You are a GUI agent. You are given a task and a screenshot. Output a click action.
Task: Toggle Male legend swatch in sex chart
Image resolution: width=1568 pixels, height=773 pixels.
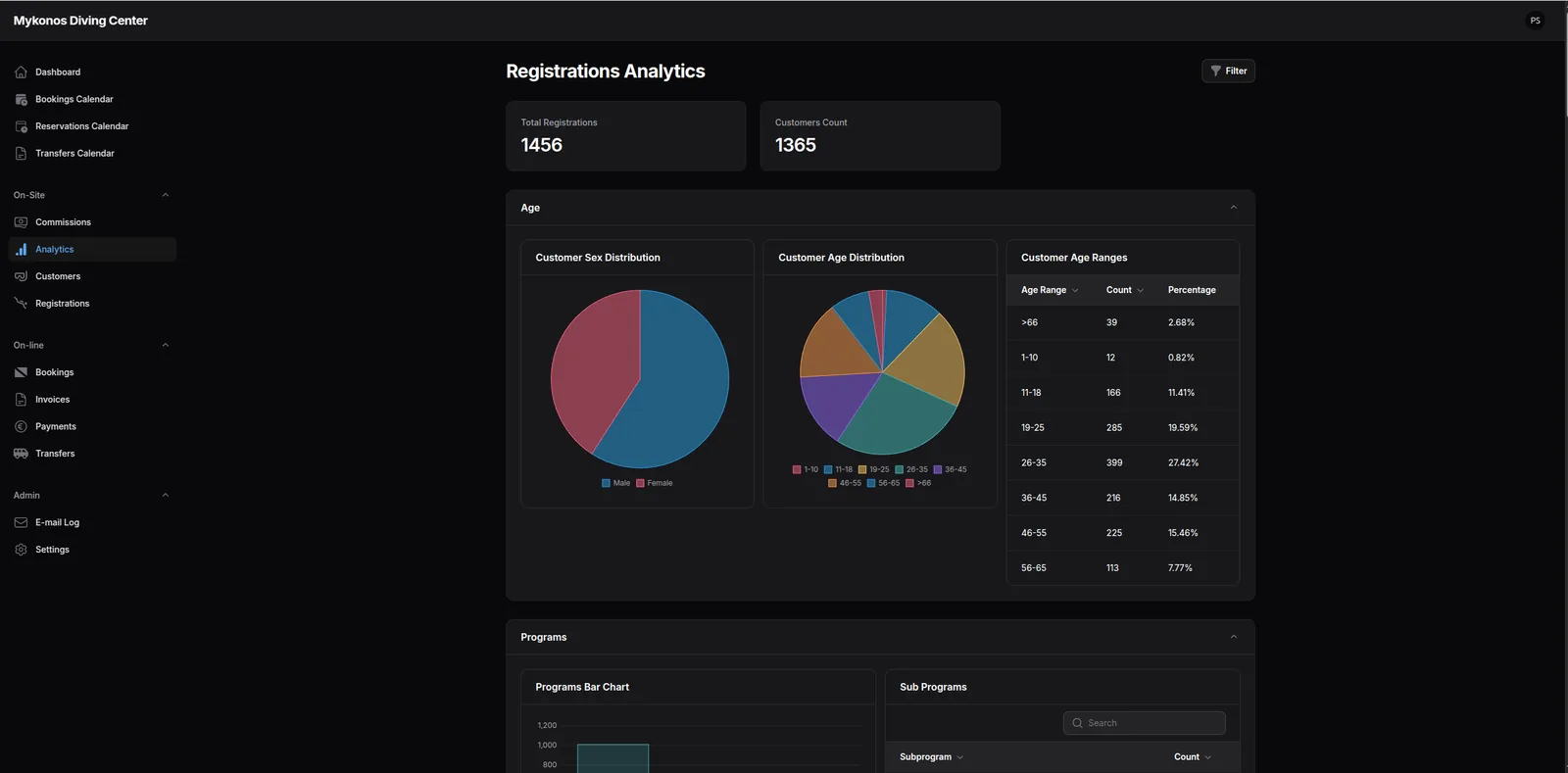point(606,483)
